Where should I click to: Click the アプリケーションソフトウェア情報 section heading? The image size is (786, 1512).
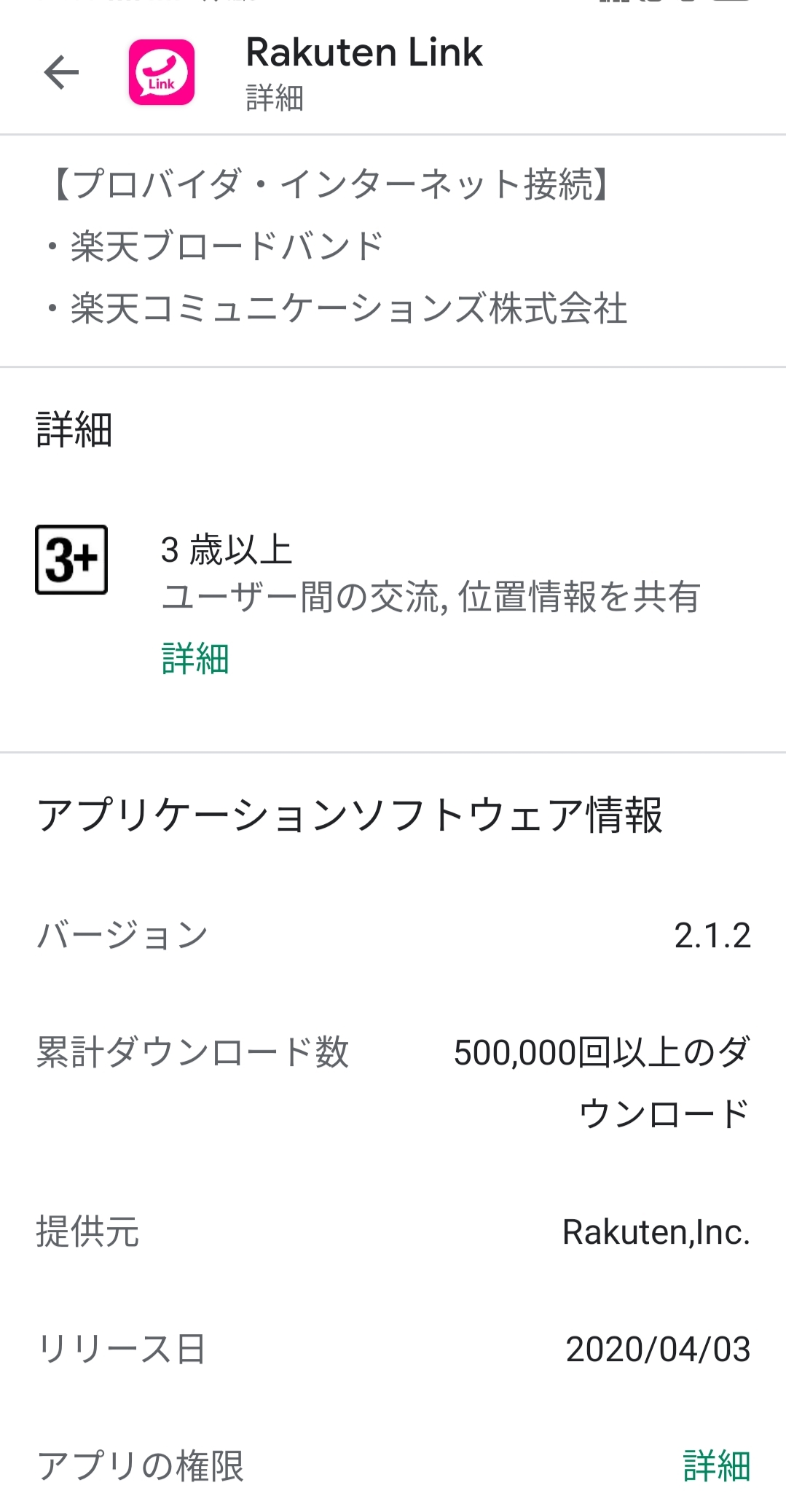pos(350,815)
